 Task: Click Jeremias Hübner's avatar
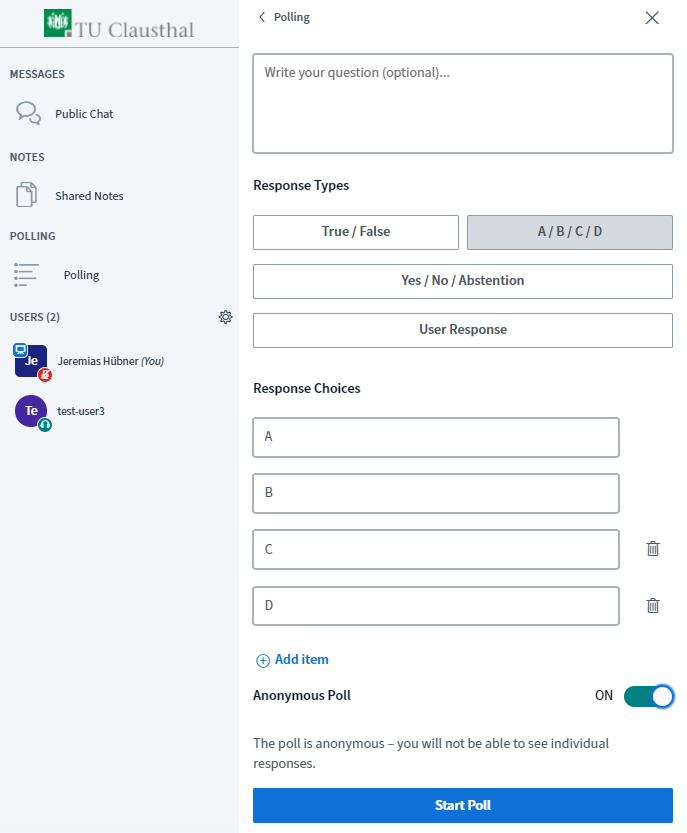31,361
